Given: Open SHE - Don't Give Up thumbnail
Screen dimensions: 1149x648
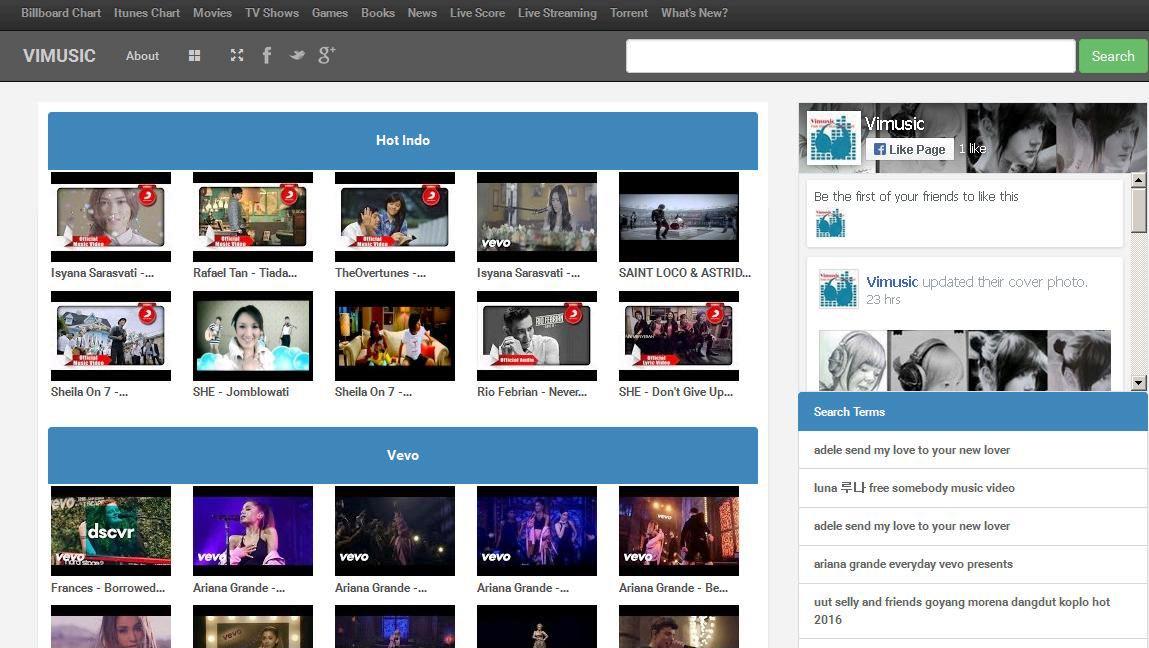Looking at the screenshot, I should [x=679, y=336].
